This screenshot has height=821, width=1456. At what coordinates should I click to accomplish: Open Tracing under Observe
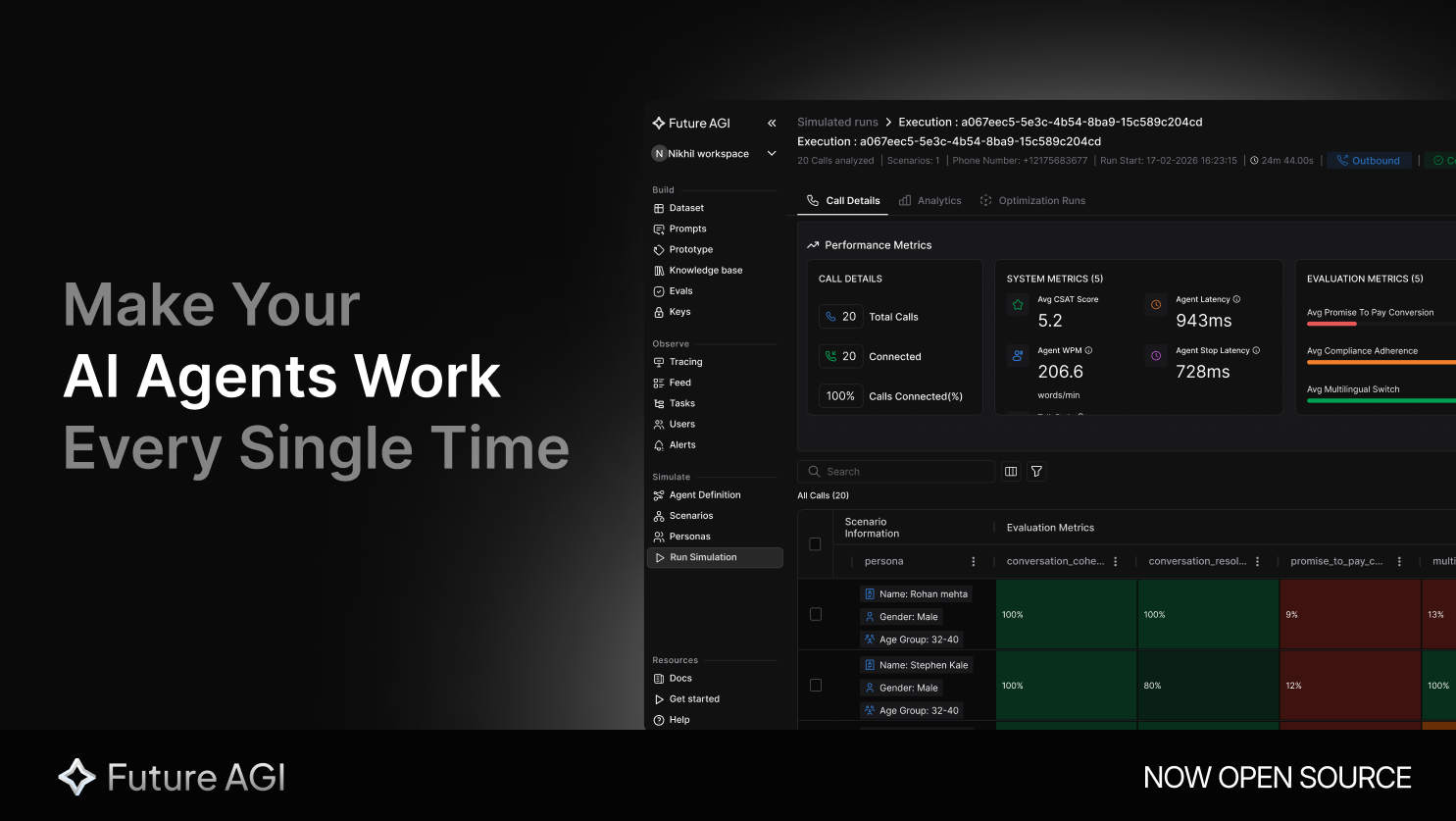pos(678,362)
